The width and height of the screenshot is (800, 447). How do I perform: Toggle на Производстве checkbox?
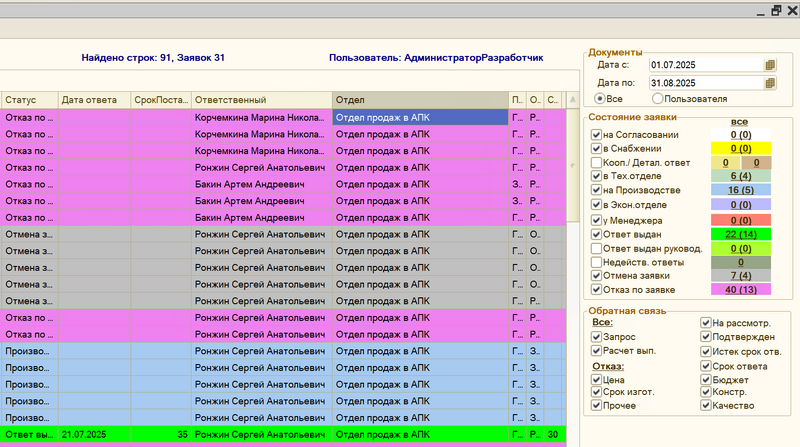[596, 190]
